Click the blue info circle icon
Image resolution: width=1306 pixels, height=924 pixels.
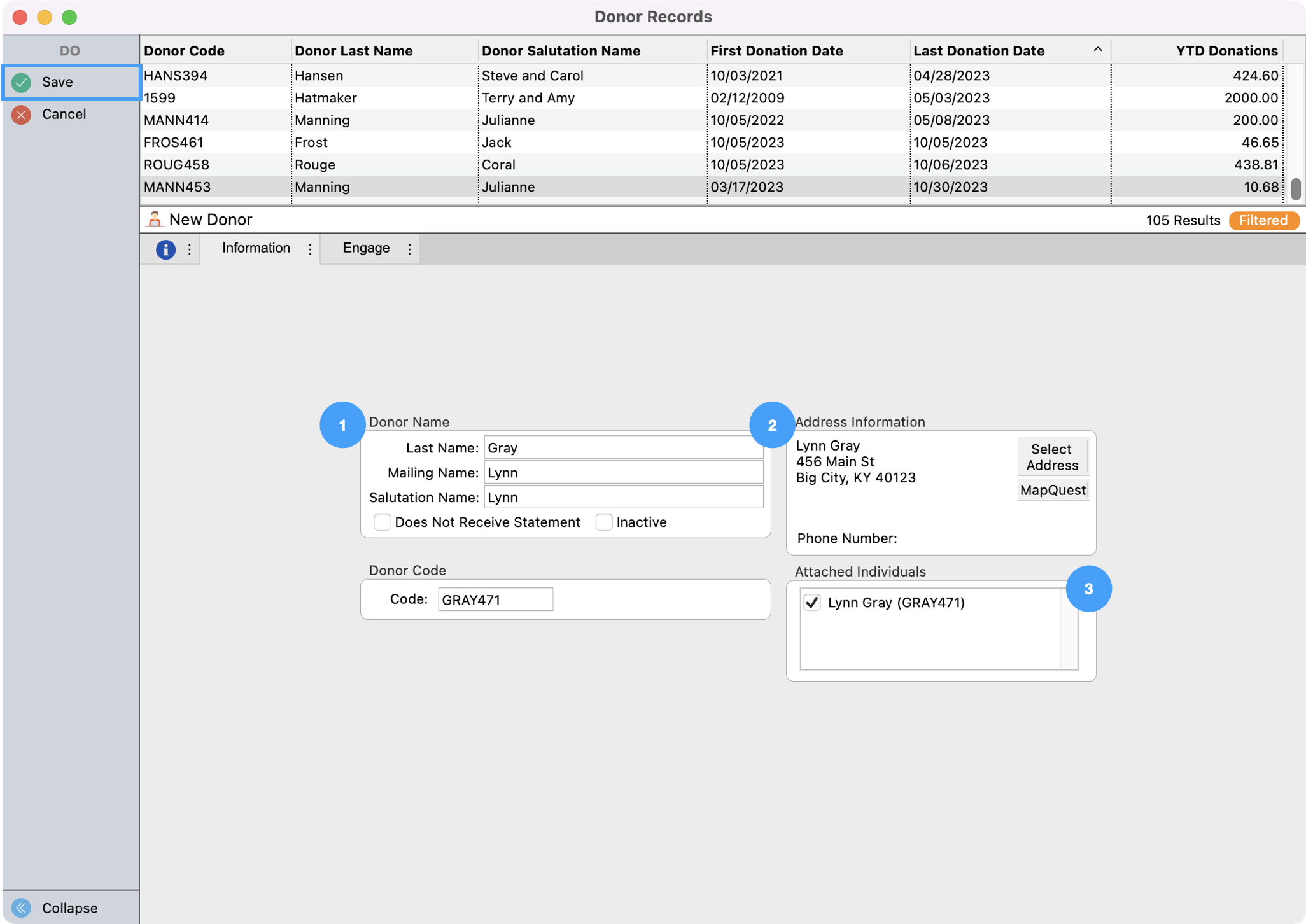(165, 249)
